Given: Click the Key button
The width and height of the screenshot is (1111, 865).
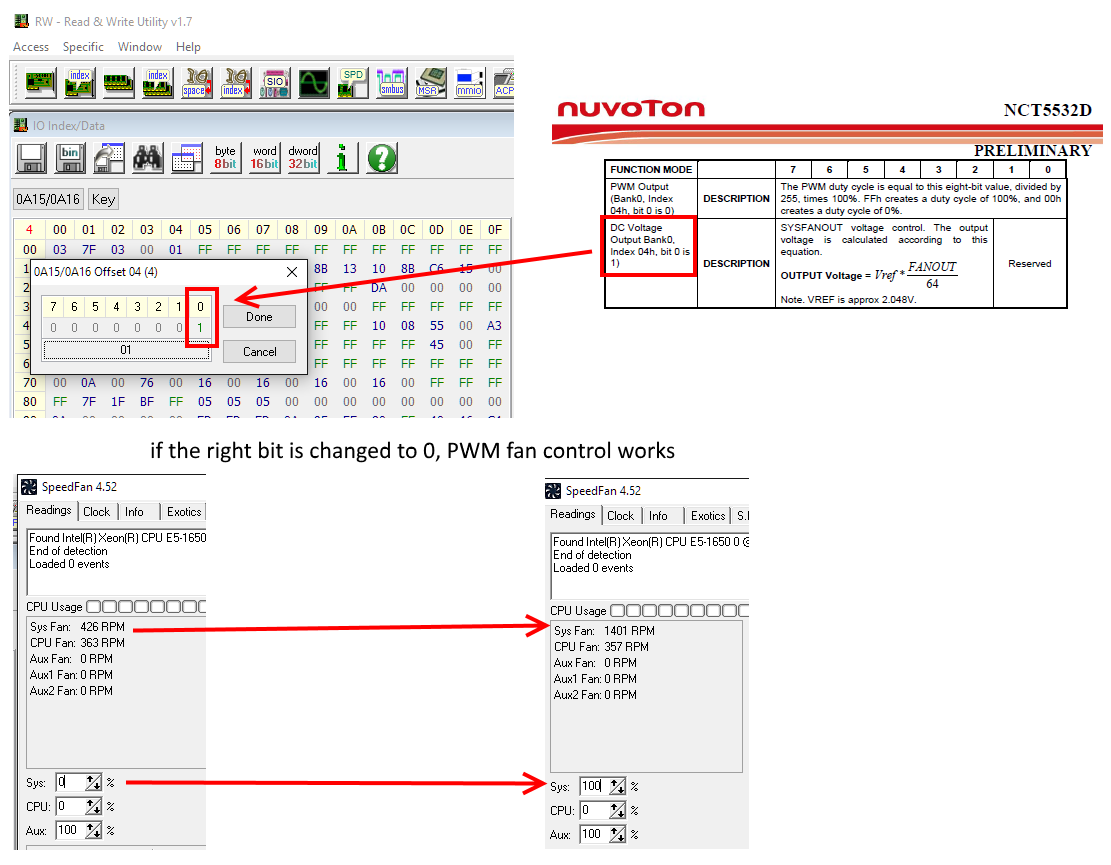Looking at the screenshot, I should (x=103, y=199).
